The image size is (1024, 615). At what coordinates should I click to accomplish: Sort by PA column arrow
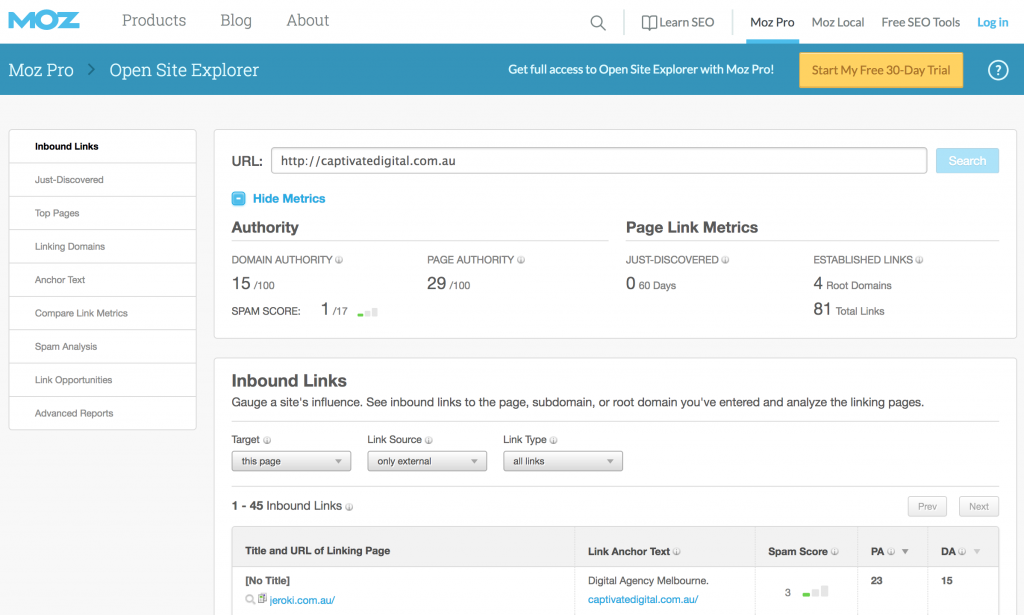[x=905, y=552]
